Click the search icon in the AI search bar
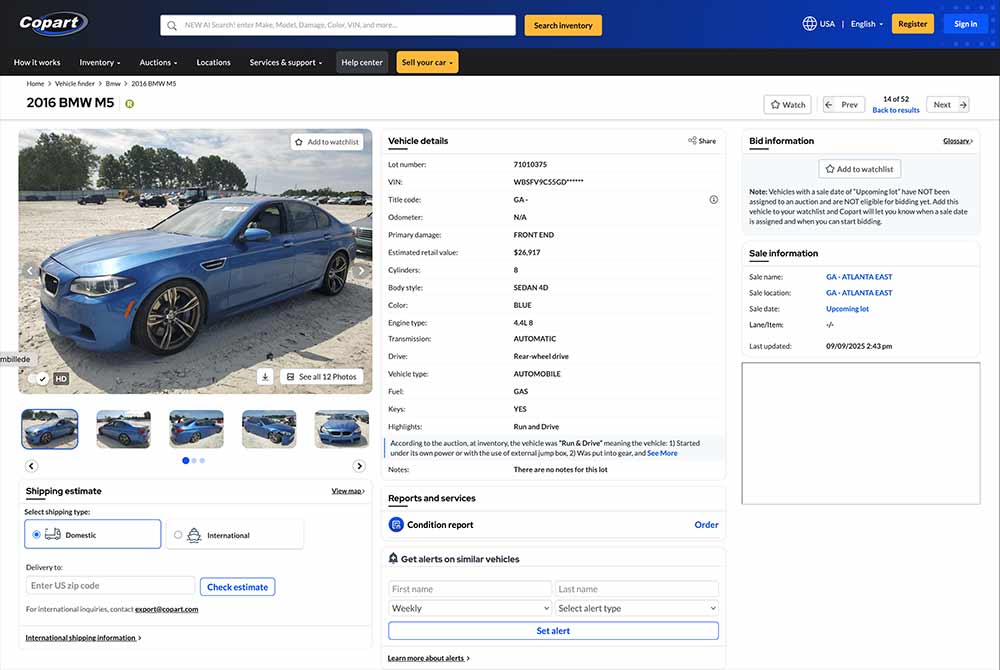The image size is (1000, 670). (172, 25)
